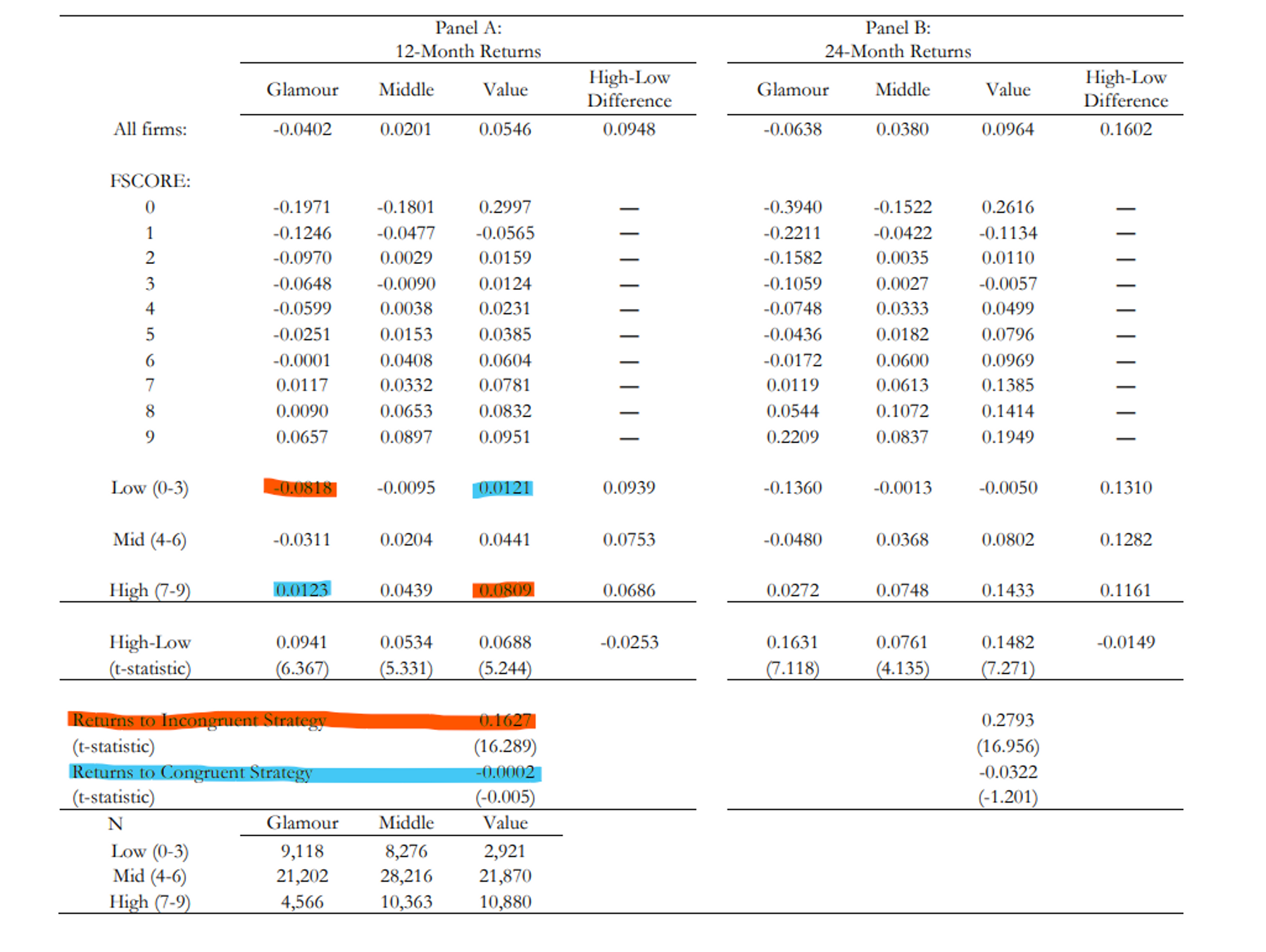Click value 0.0029 in FSCORE 2 row
Image resolution: width=1266 pixels, height=952 pixels.
tap(406, 258)
